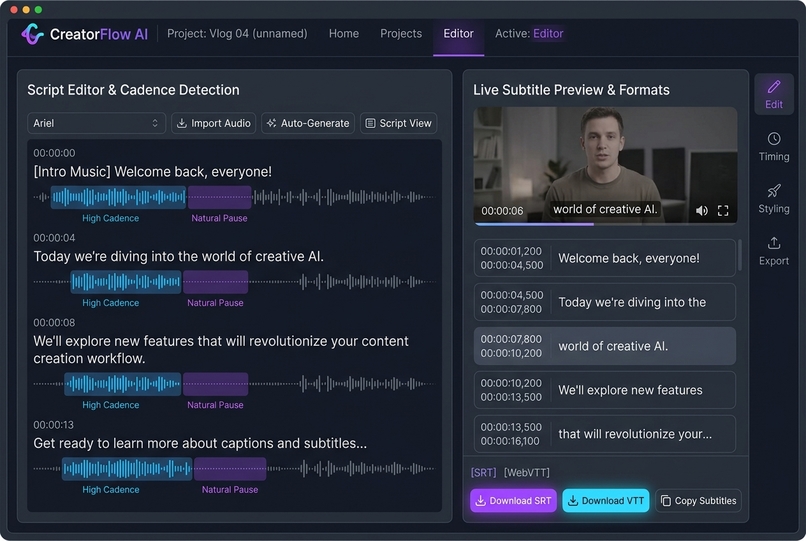Screen dimensions: 806x541
Task: Select highlighted subtitle row 'world of creative AI.'
Action: pyautogui.click(x=604, y=346)
